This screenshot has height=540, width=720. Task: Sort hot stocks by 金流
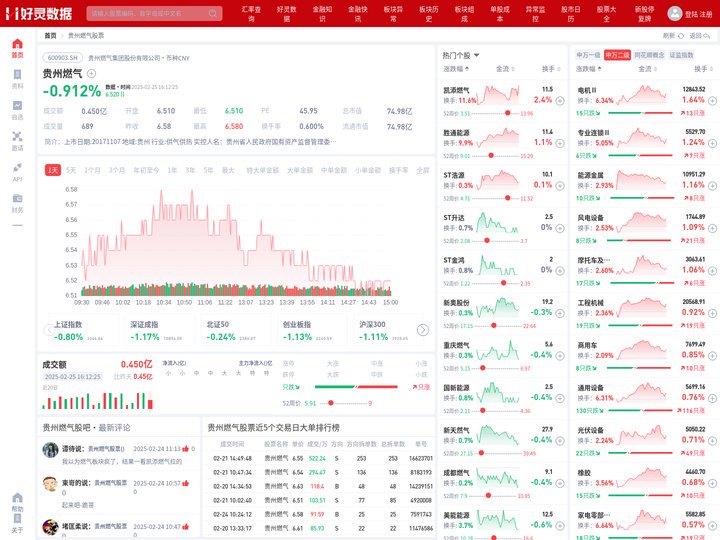[x=505, y=69]
